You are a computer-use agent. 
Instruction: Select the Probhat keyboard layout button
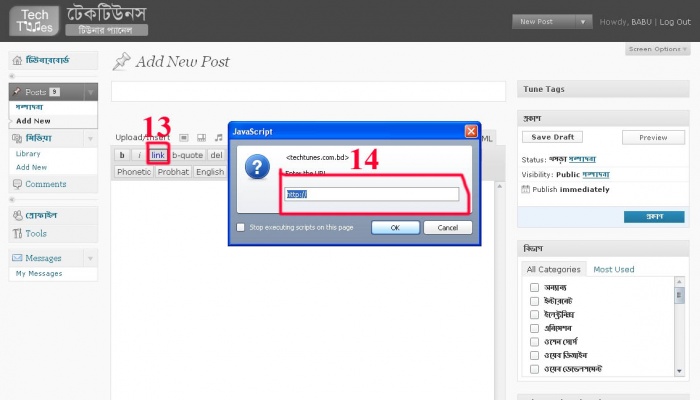173,172
